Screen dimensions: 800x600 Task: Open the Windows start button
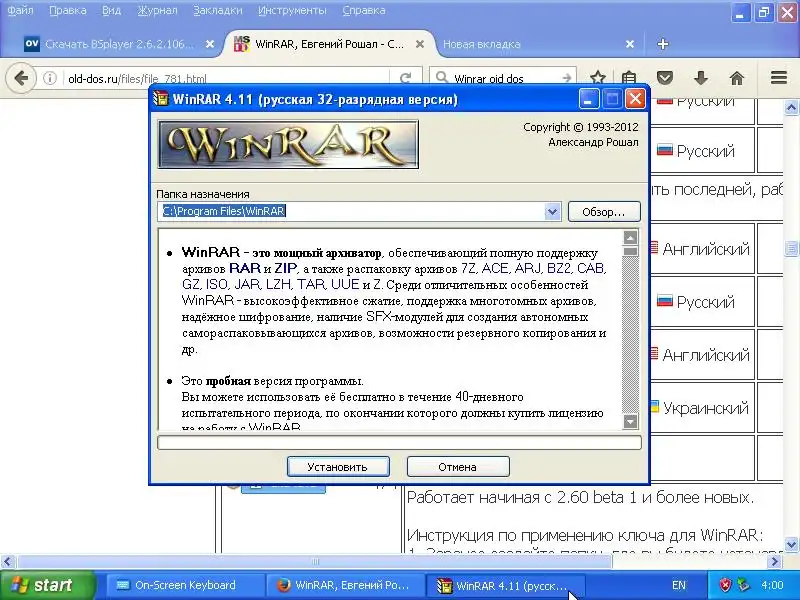click(x=47, y=585)
